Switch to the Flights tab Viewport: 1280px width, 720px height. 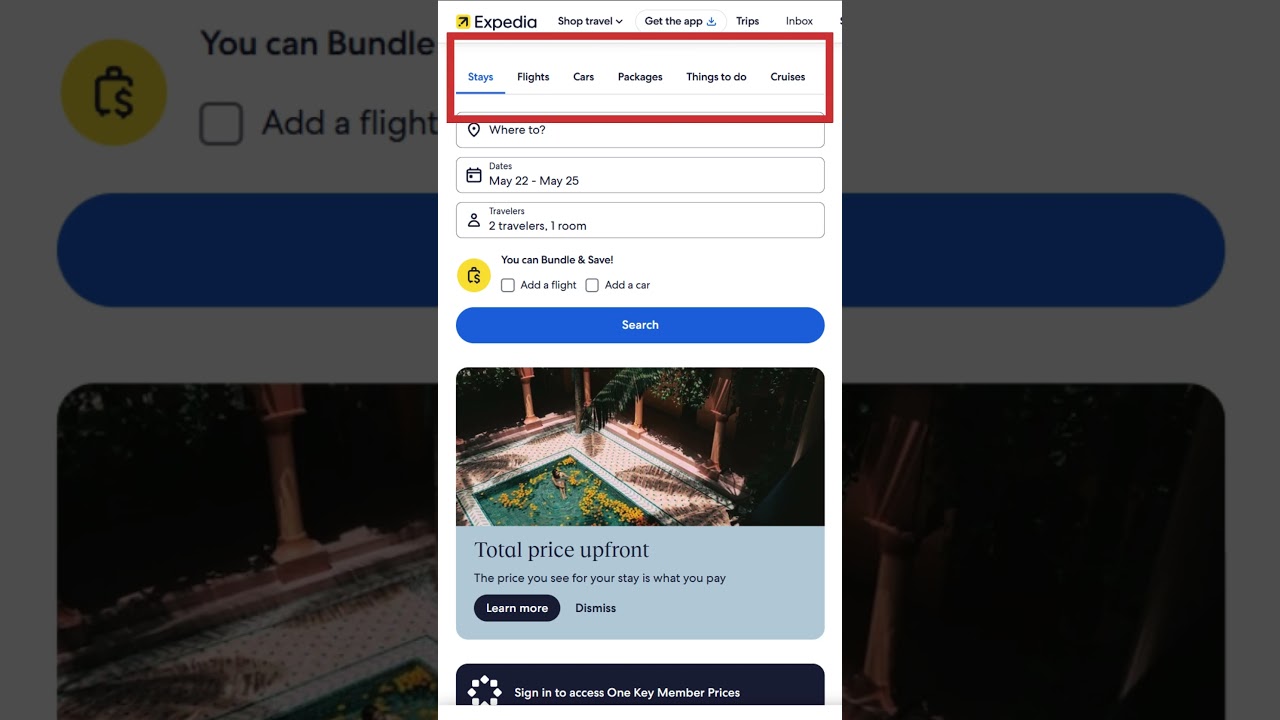[x=533, y=77]
